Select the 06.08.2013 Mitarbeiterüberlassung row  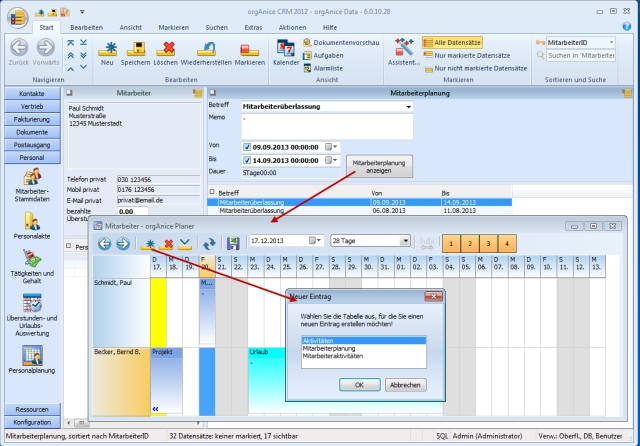359,211
